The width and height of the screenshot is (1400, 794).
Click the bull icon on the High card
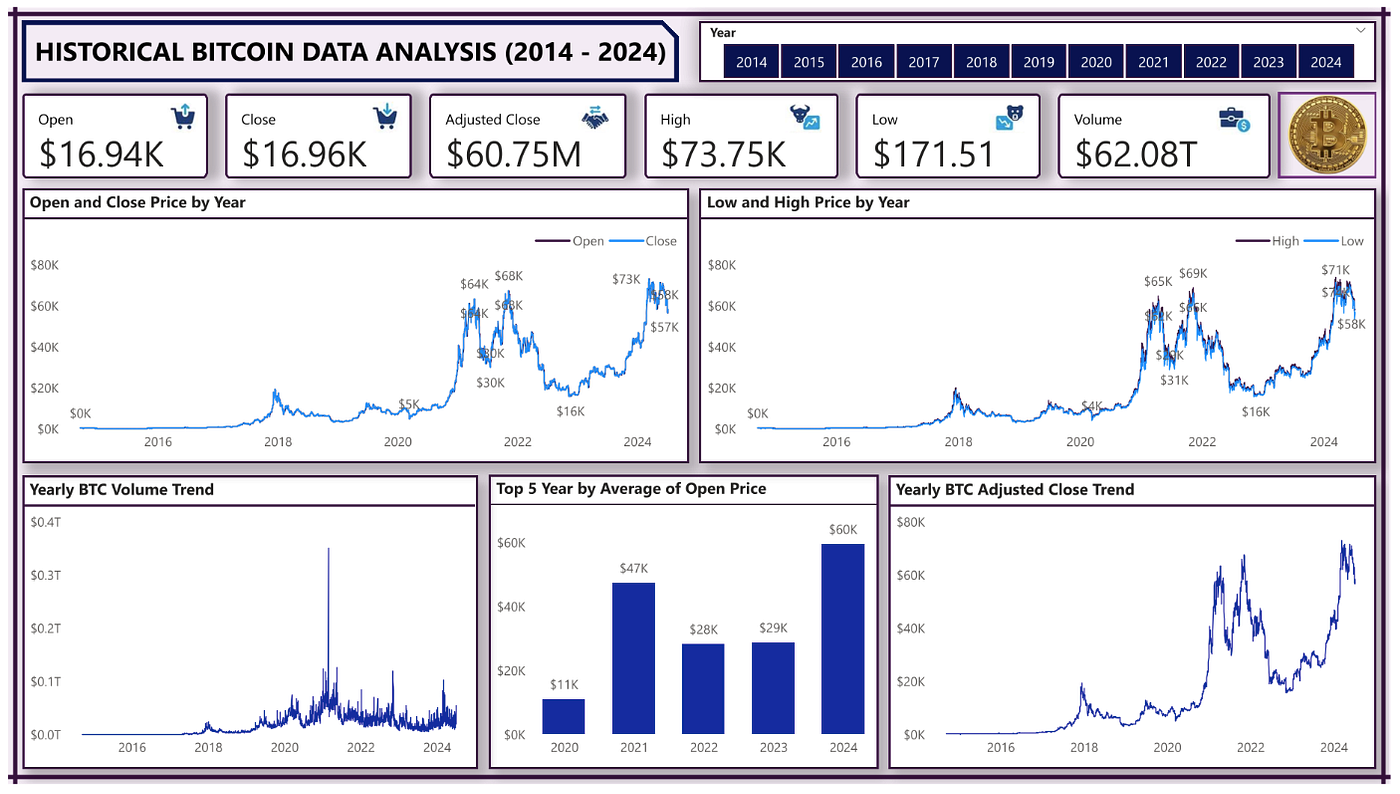805,117
